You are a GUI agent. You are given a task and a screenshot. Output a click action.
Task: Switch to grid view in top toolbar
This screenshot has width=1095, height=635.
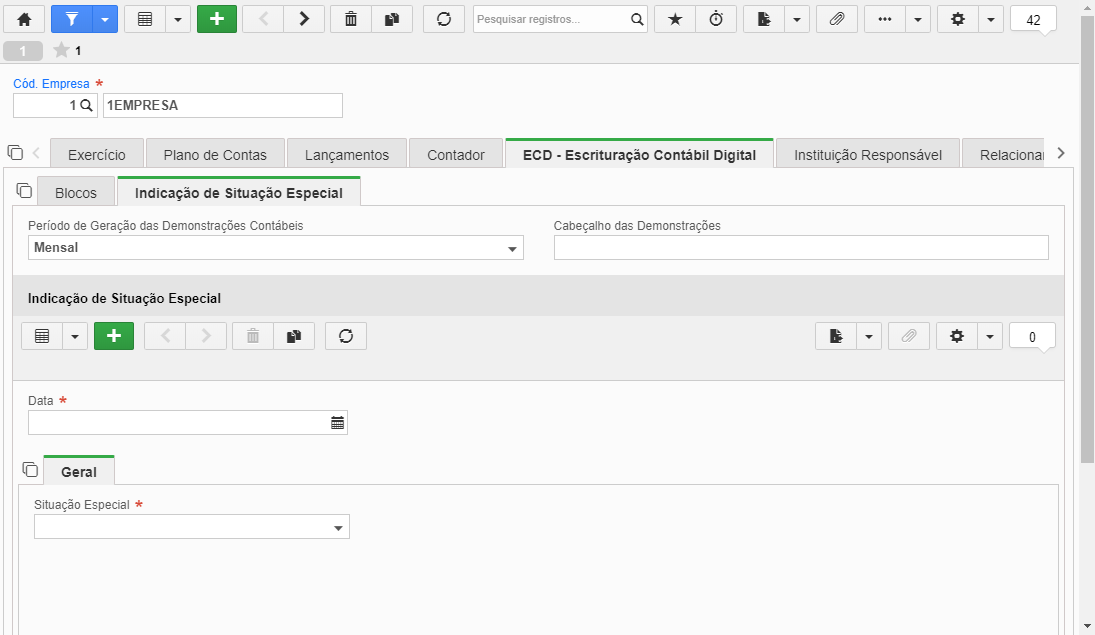click(x=145, y=20)
